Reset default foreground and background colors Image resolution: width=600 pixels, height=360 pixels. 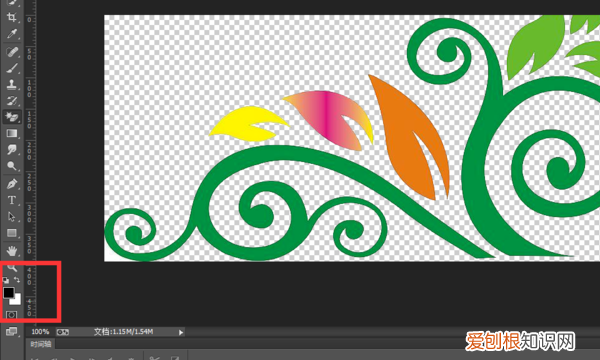point(6,280)
